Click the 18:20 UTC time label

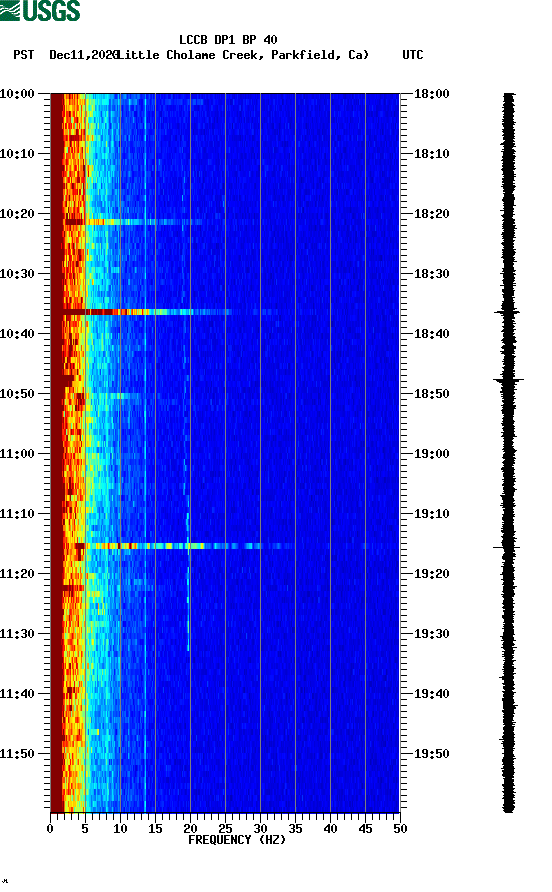431,214
